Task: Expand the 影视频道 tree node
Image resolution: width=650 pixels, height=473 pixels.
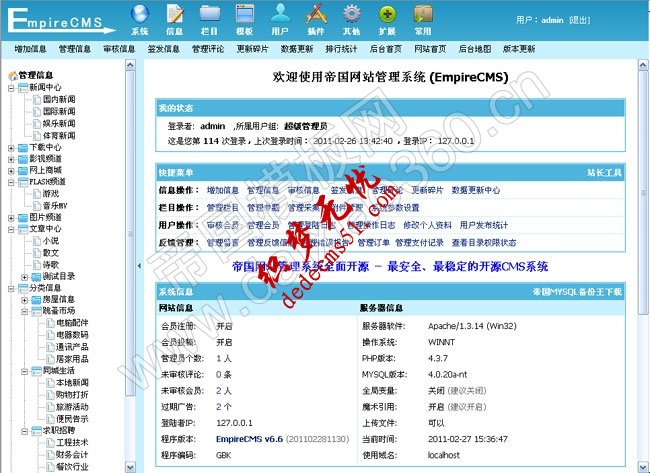Action: pos(11,159)
